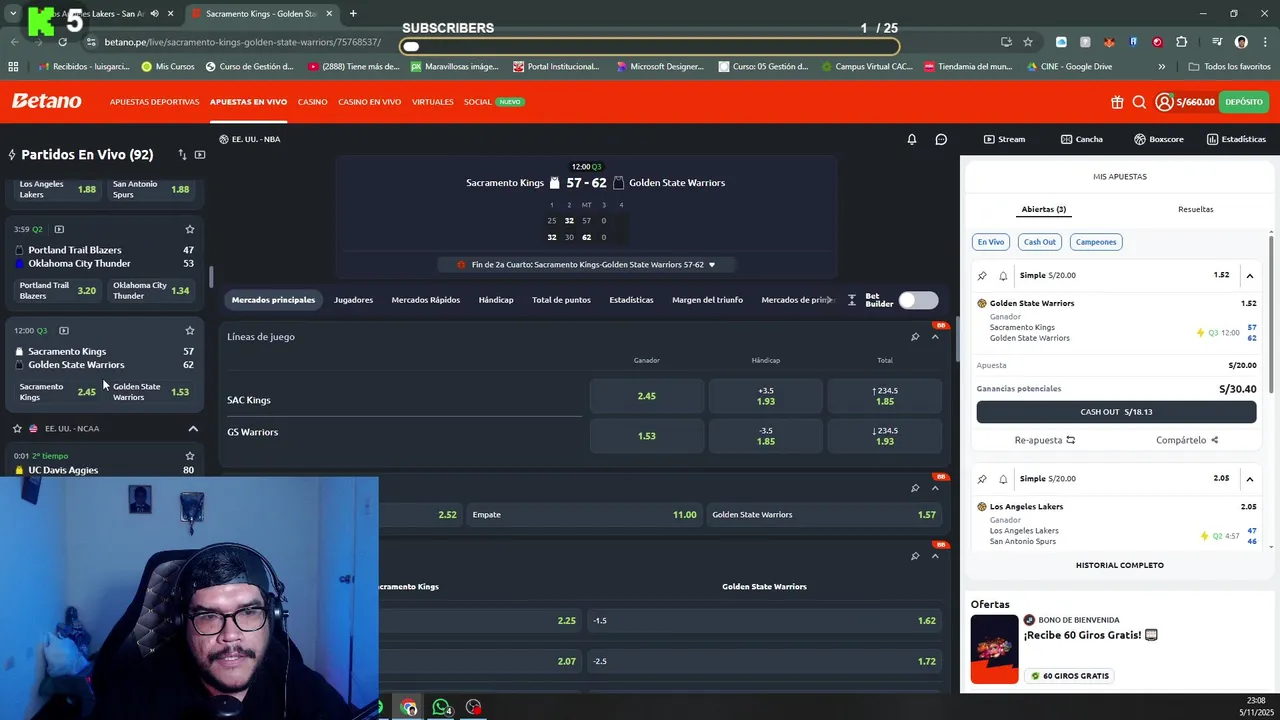
Task: Open the user account balance icon
Action: (1164, 102)
